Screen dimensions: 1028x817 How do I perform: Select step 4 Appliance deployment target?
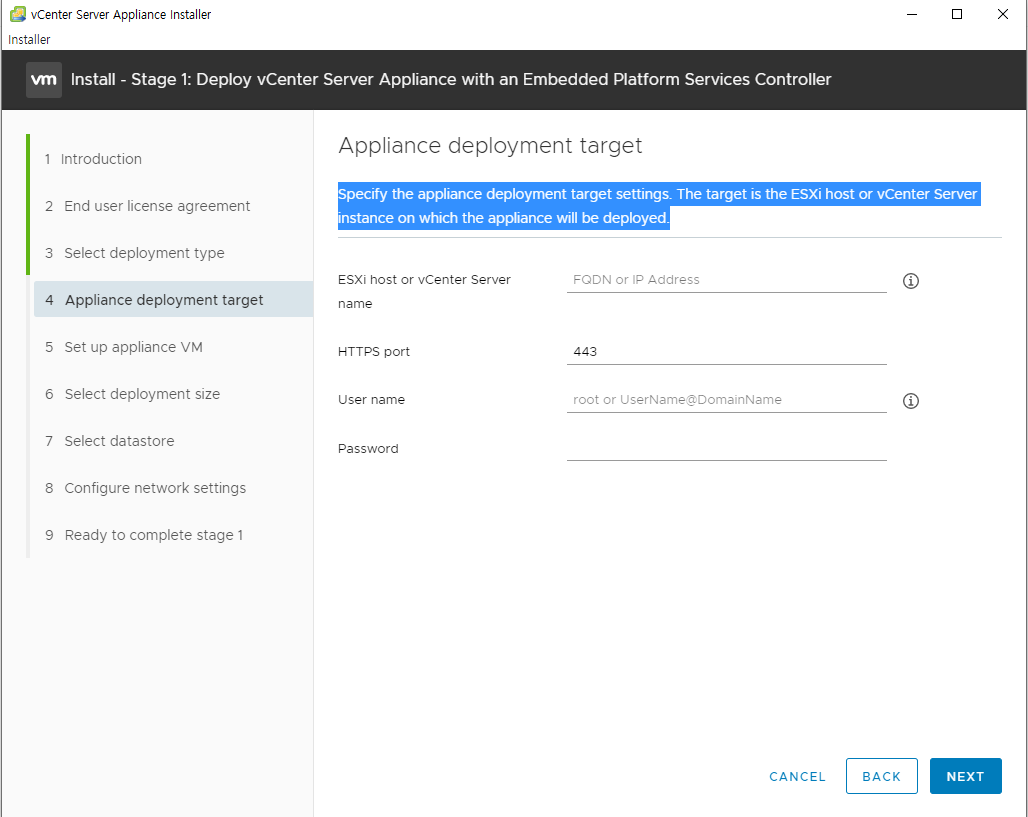click(173, 300)
